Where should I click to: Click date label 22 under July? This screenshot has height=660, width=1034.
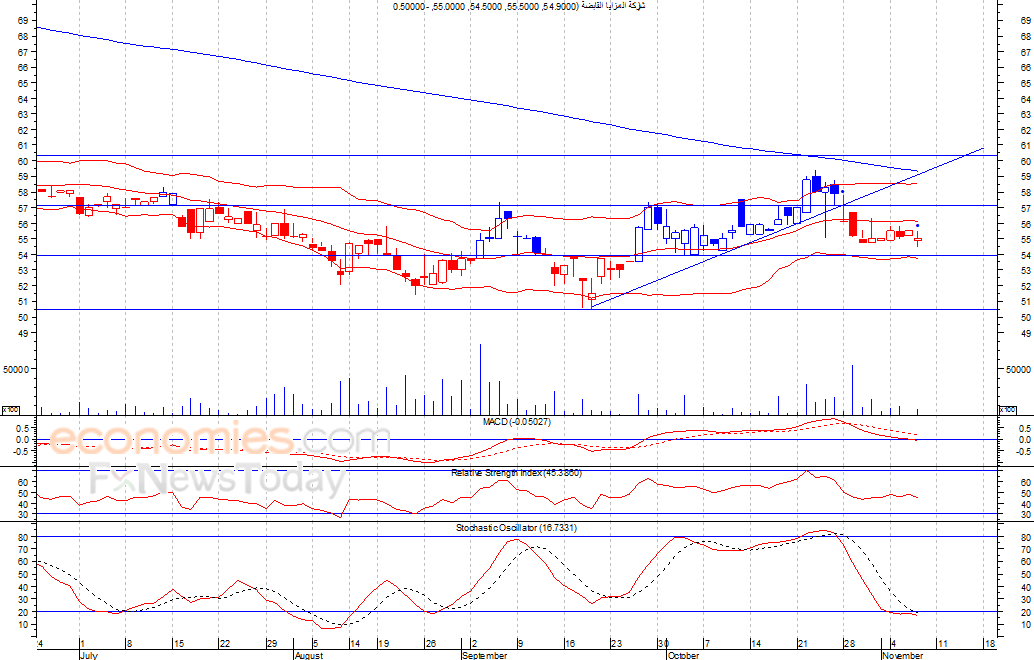(224, 644)
